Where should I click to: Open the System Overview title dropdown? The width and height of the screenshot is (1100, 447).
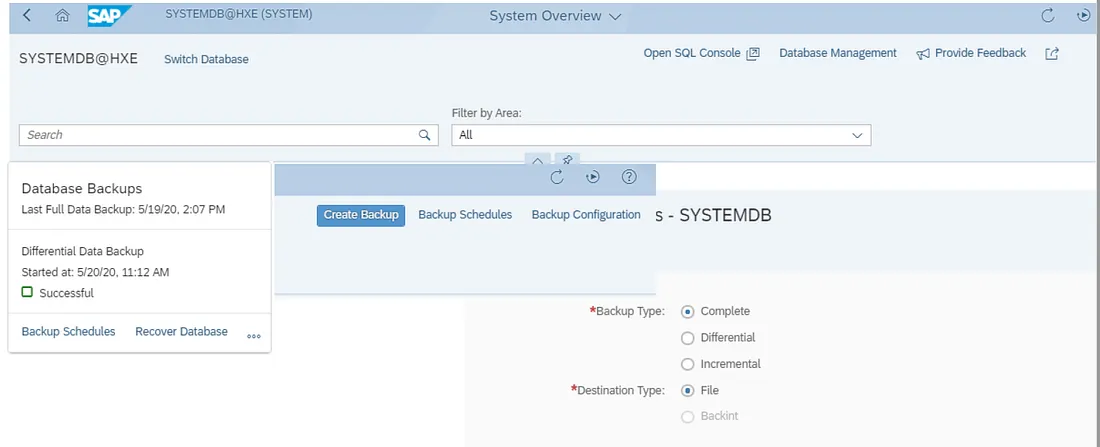point(556,15)
